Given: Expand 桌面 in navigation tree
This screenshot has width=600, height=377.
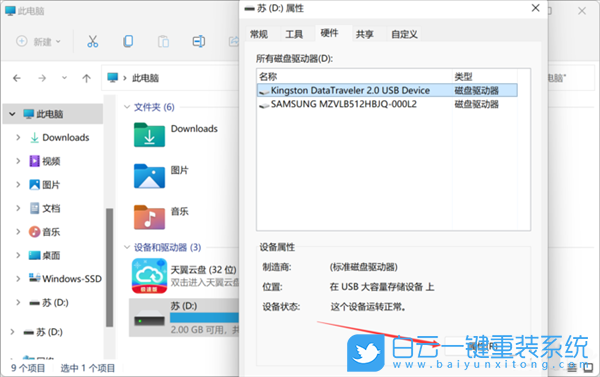Looking at the screenshot, I should 18,255.
